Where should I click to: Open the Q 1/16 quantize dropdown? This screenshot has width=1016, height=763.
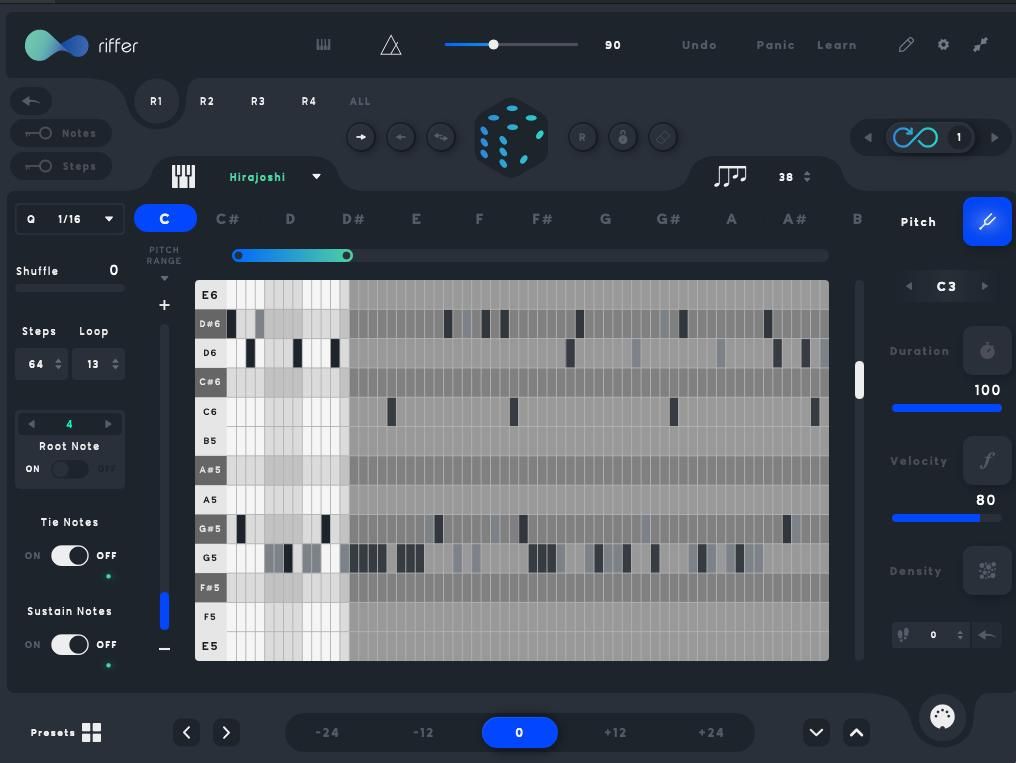point(69,219)
